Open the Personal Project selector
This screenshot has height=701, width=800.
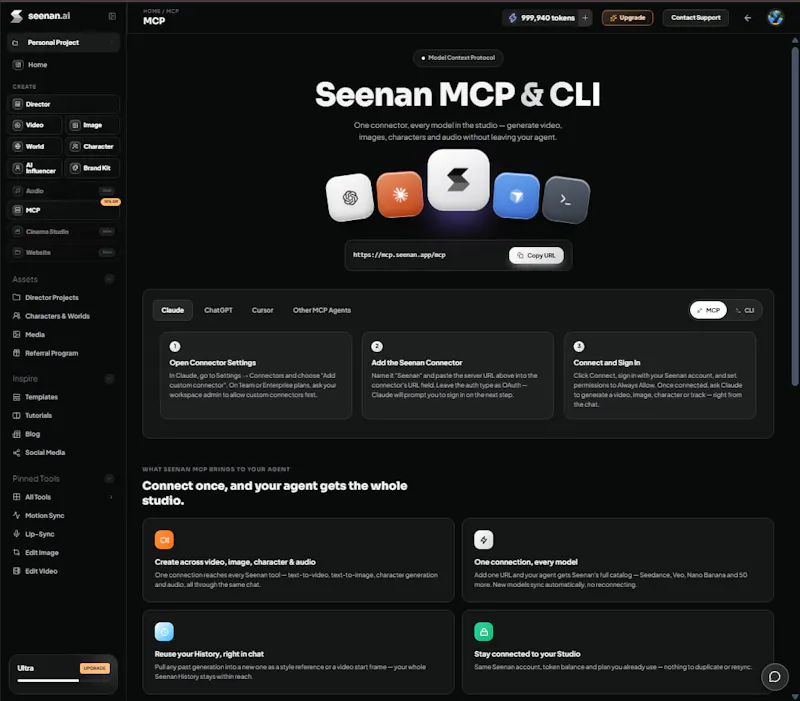64,42
